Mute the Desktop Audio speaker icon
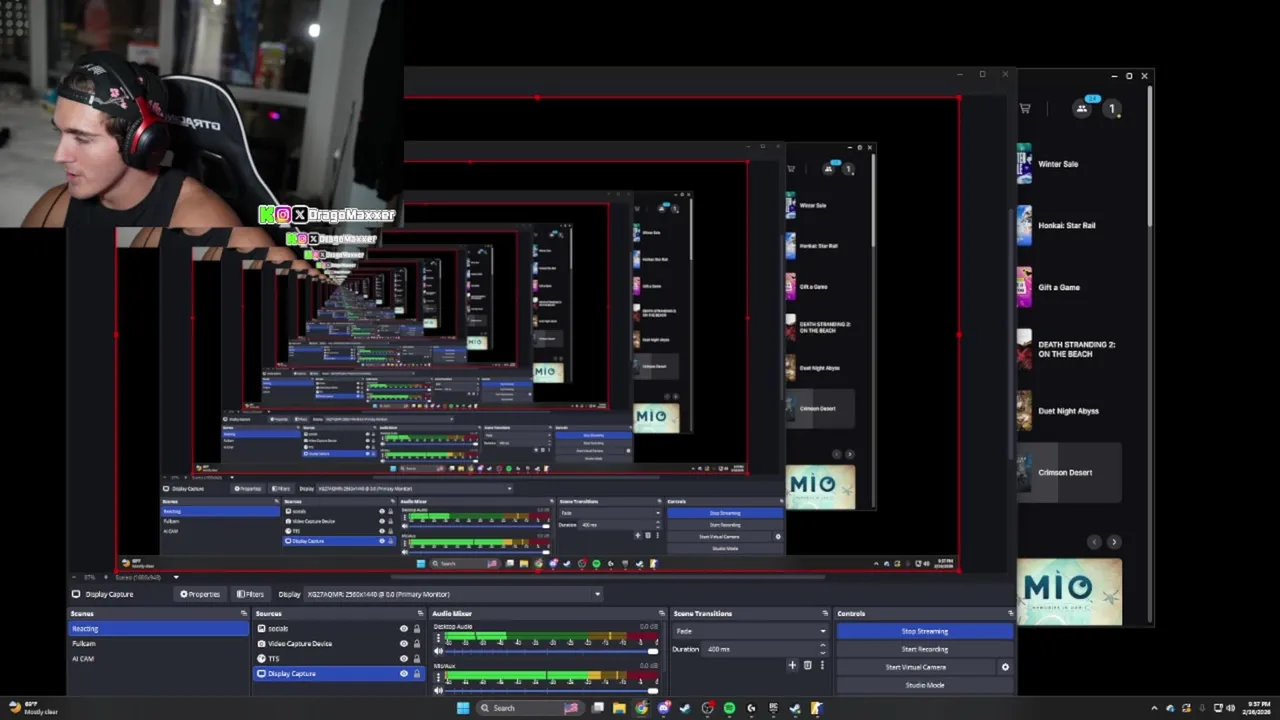This screenshot has width=1280, height=720. [x=438, y=651]
